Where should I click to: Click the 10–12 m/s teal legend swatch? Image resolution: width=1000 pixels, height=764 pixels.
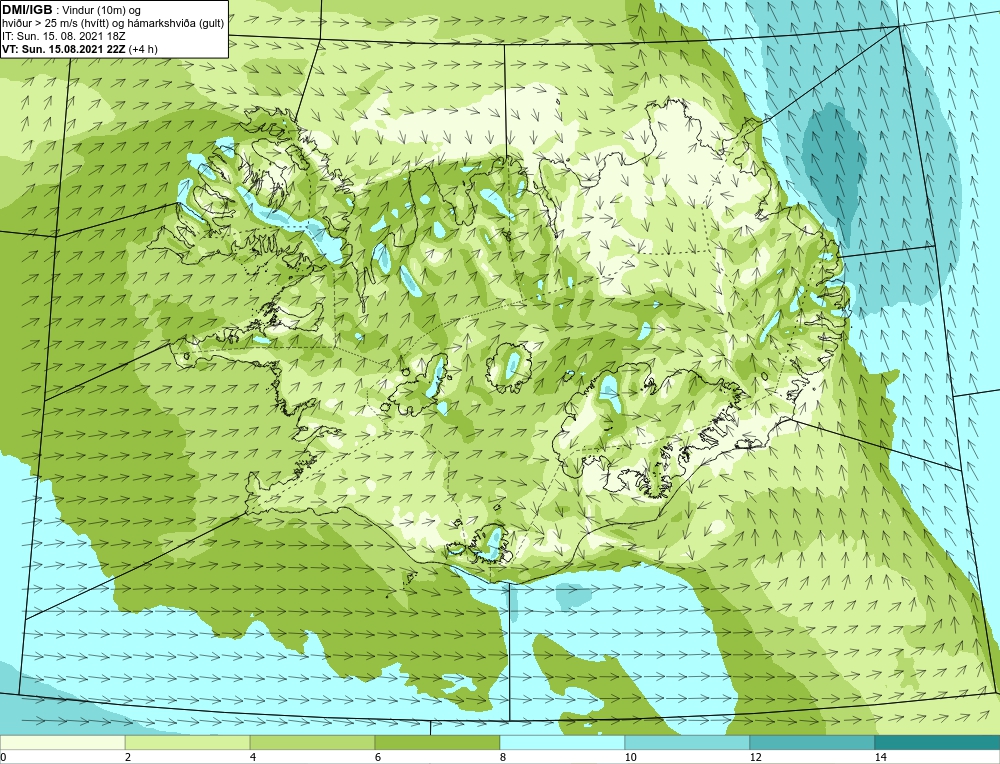point(688,743)
